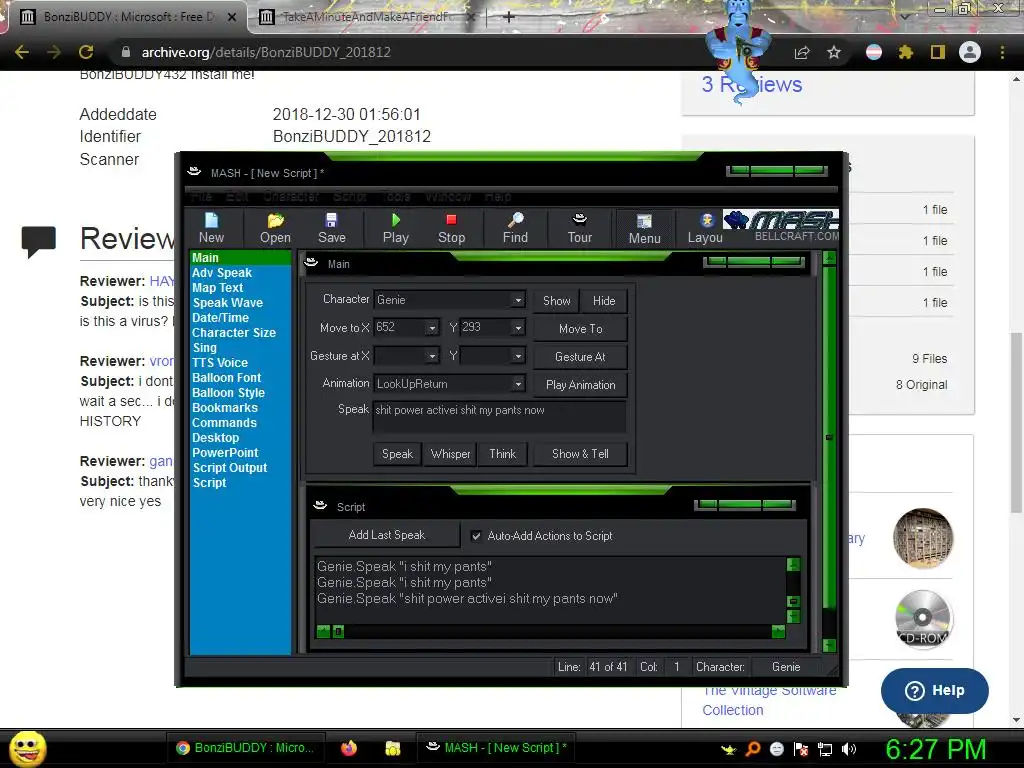Expand the Character dropdown showing Genie
This screenshot has height=768, width=1024.
pos(518,300)
